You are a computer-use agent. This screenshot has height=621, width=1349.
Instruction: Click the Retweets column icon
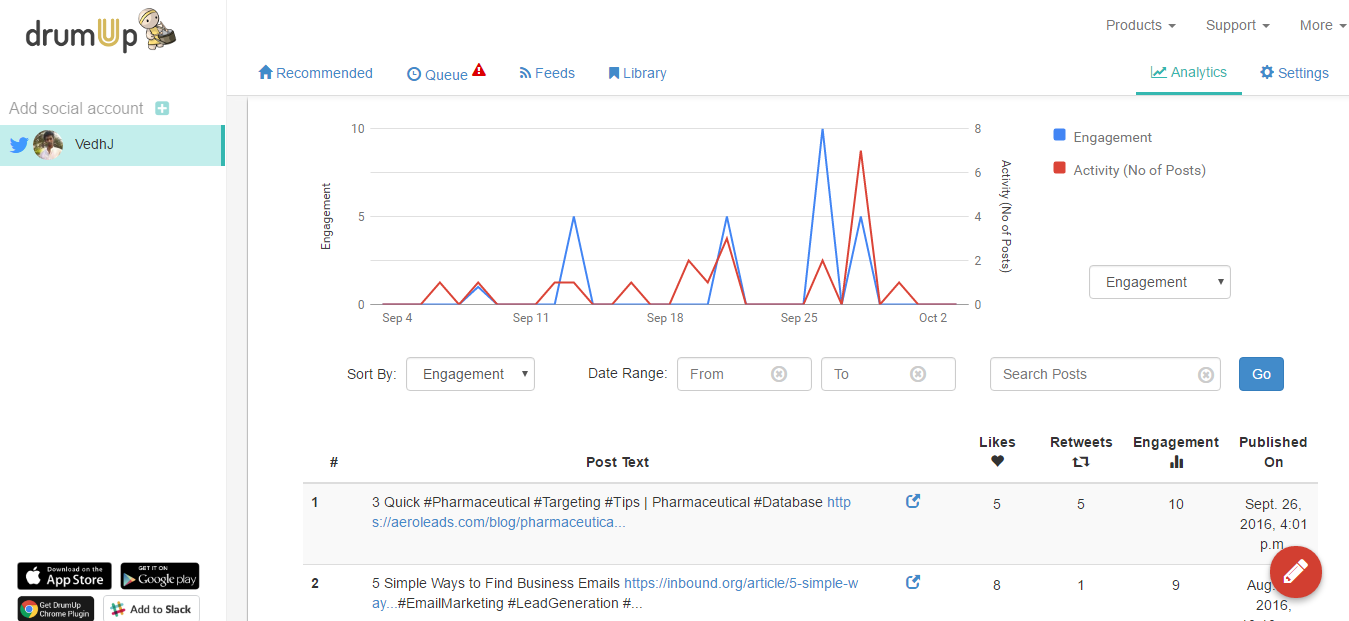coord(1081,462)
